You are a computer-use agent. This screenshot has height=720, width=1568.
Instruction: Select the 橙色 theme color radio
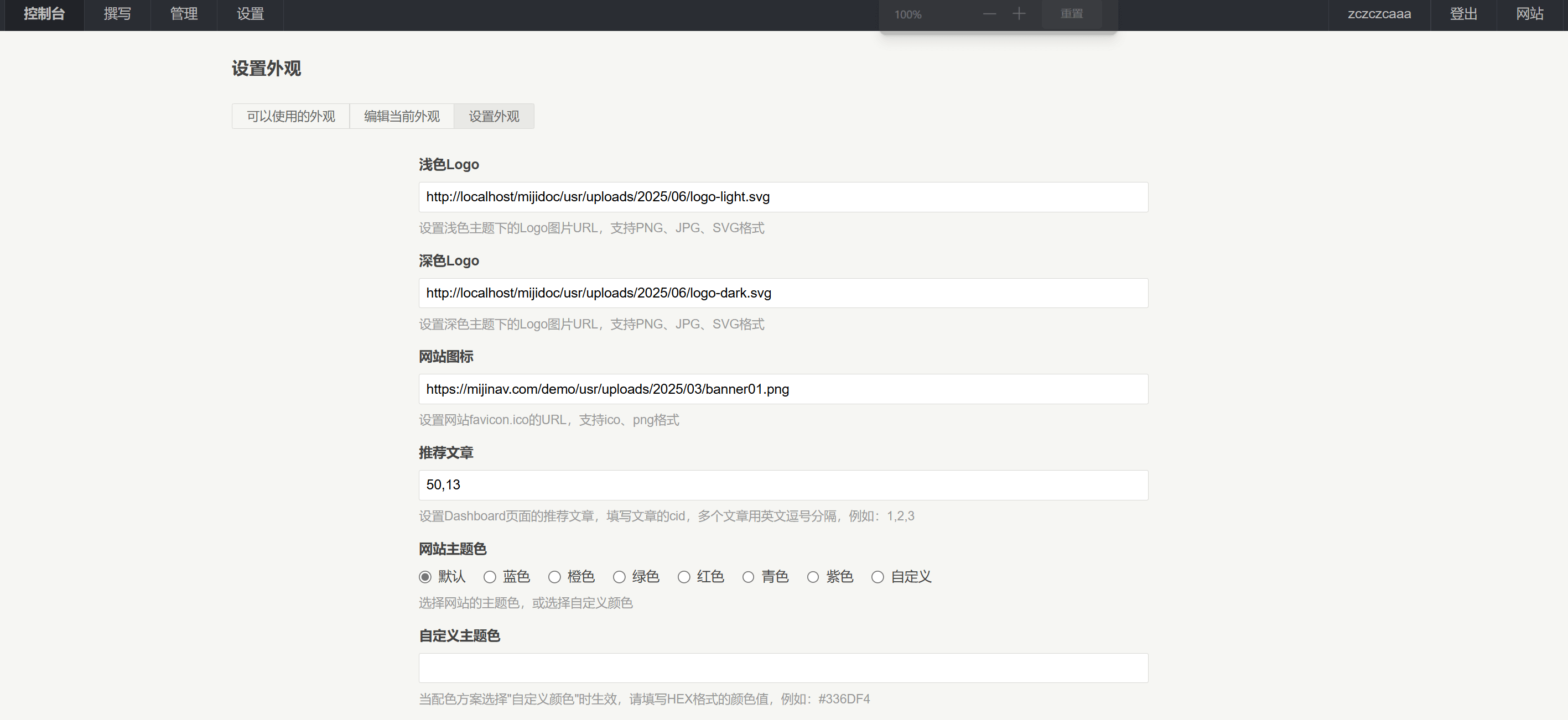[554, 577]
